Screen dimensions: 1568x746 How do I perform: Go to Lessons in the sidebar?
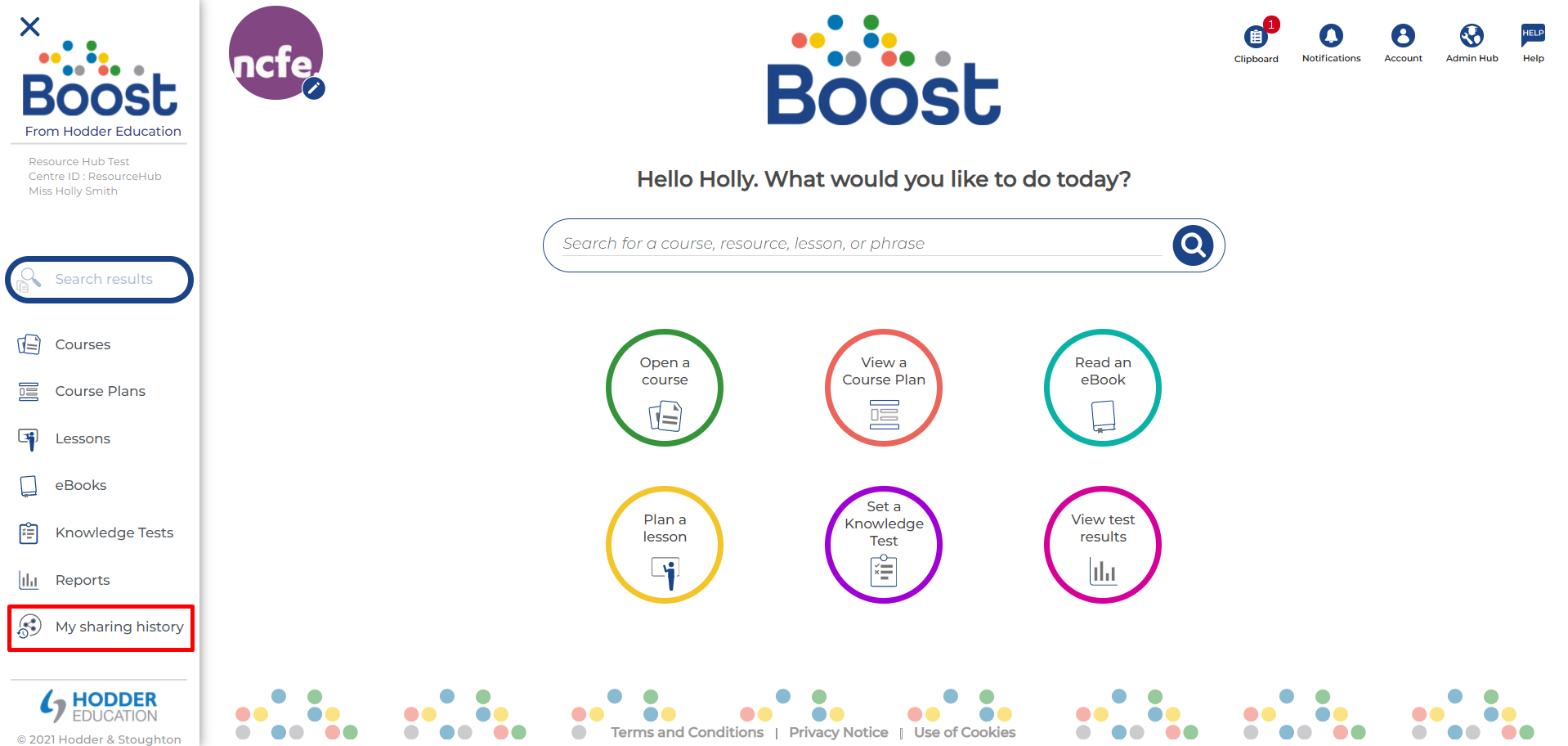coord(83,438)
